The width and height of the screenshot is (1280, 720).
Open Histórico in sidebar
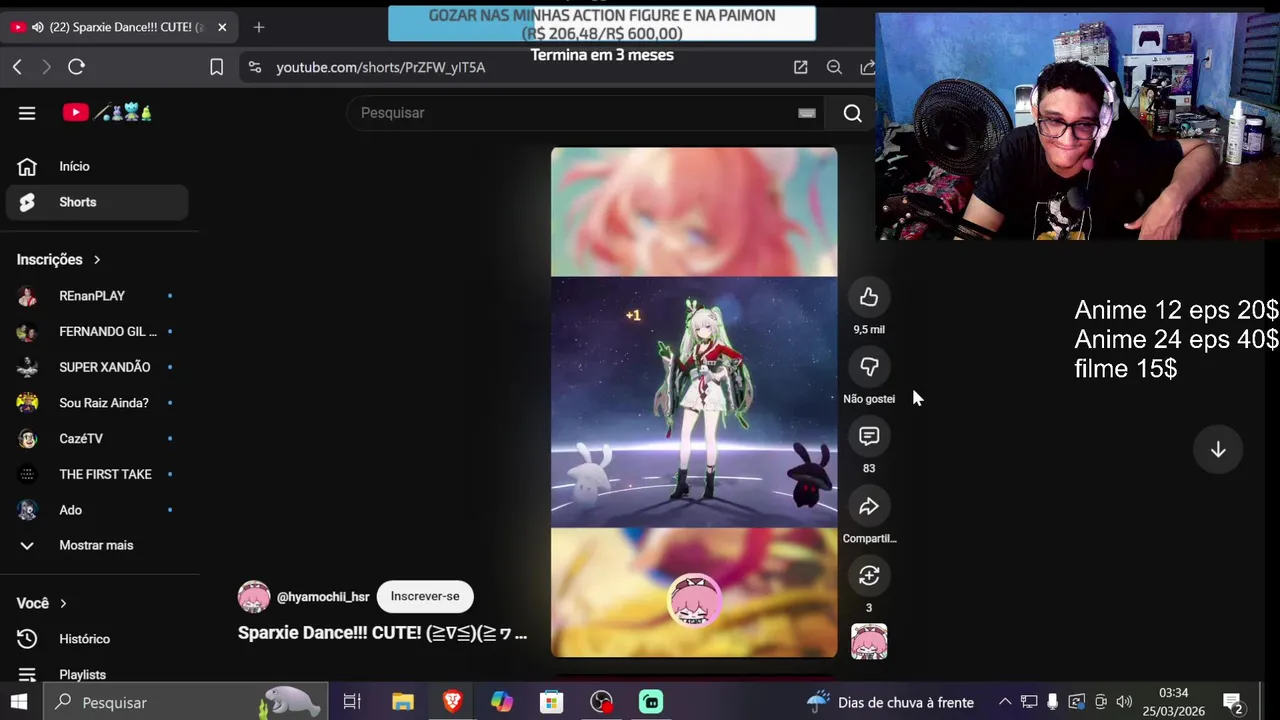(98, 639)
